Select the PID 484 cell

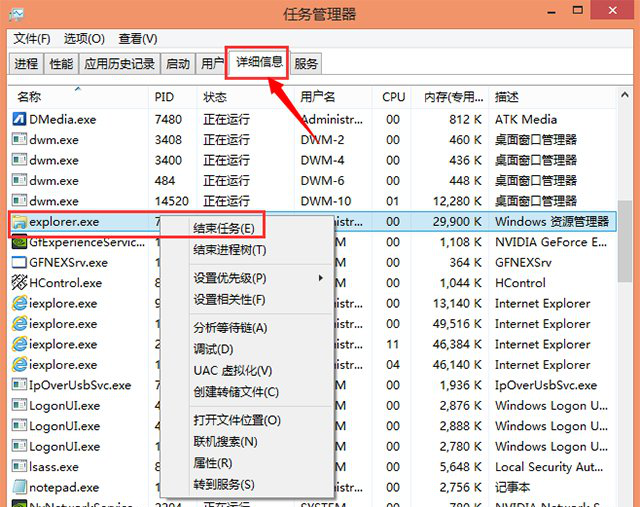[165, 180]
